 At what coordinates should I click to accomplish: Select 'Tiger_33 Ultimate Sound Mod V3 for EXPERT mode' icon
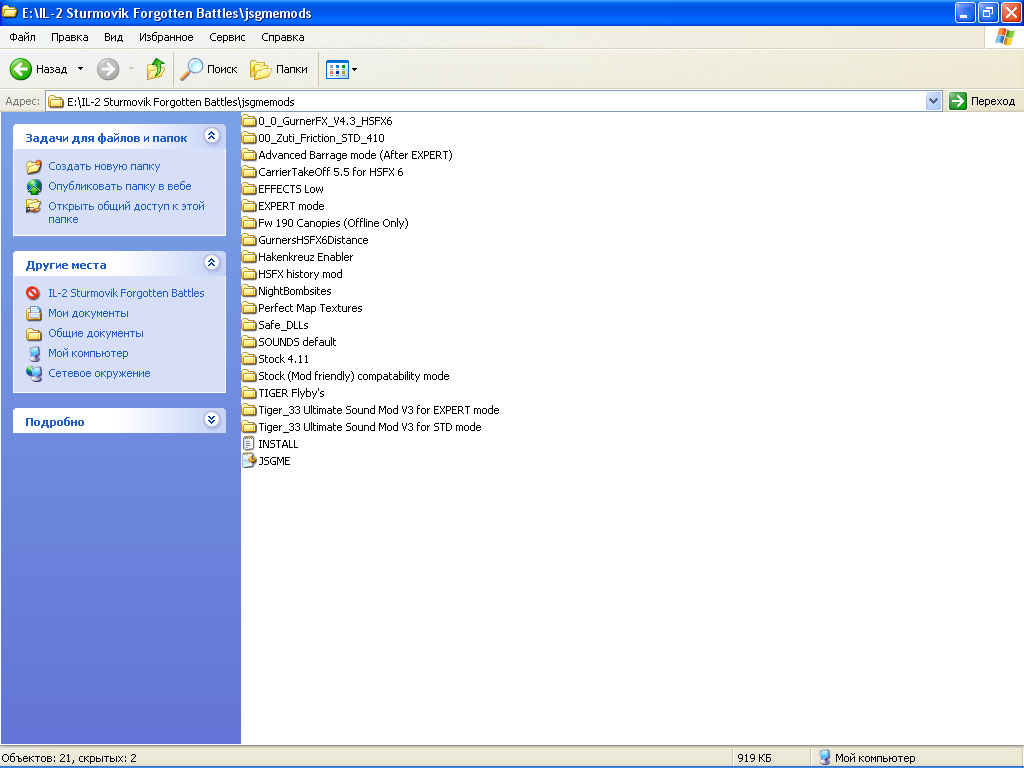coord(249,409)
